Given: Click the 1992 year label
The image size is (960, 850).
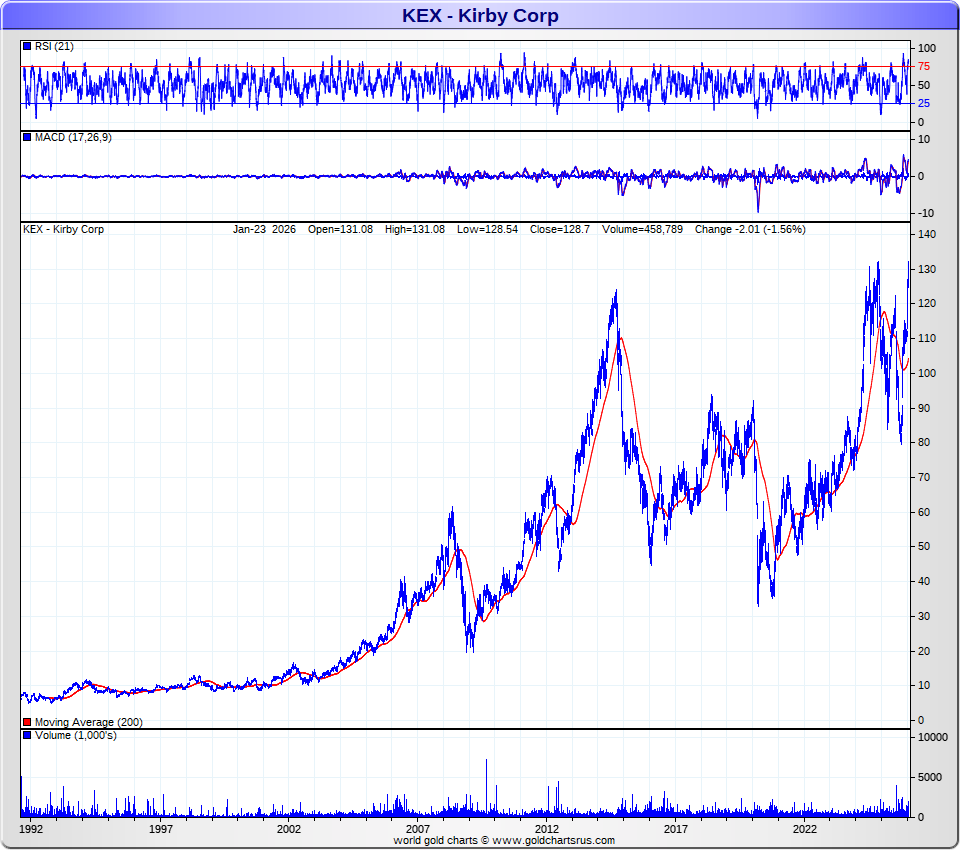Looking at the screenshot, I should coord(31,829).
